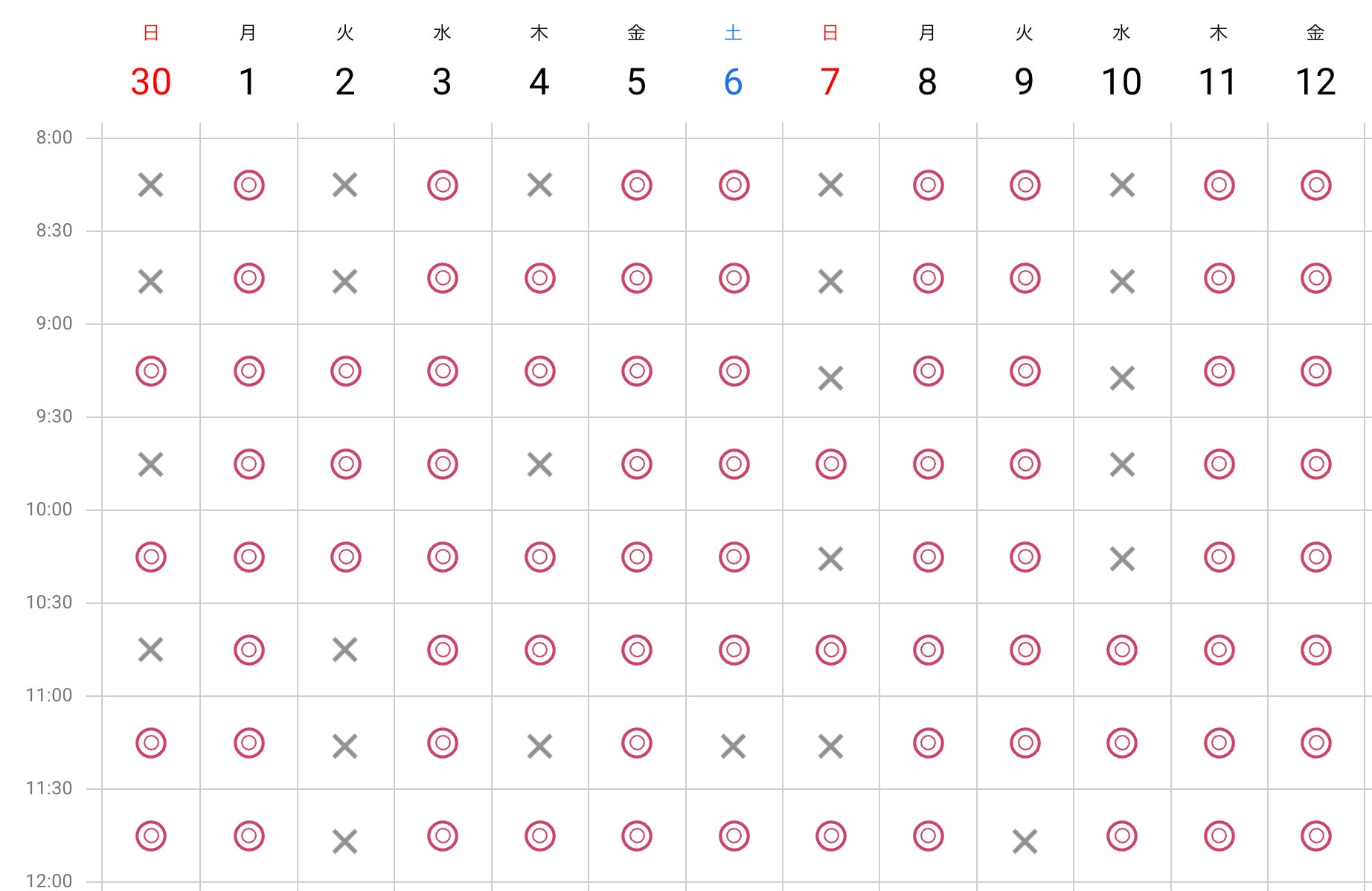The width and height of the screenshot is (1372, 891).
Task: Select available slot Monday 1st at 8:00
Action: coord(249,185)
